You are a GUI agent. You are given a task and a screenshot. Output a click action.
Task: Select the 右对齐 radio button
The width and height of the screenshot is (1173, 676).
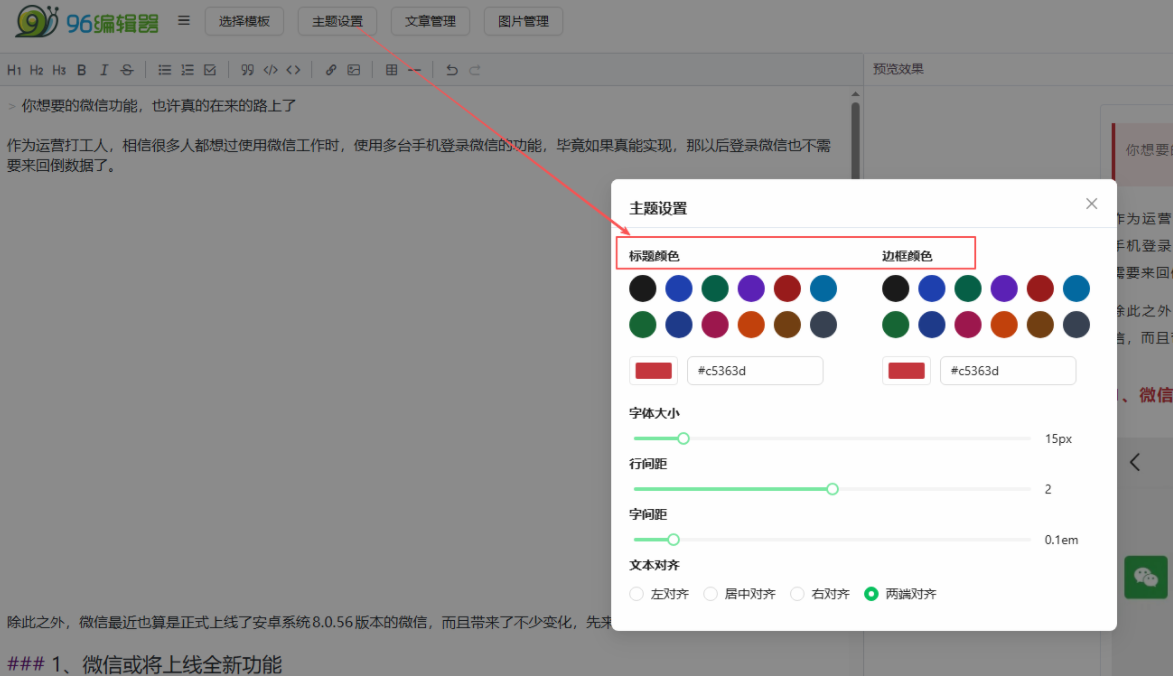[797, 594]
